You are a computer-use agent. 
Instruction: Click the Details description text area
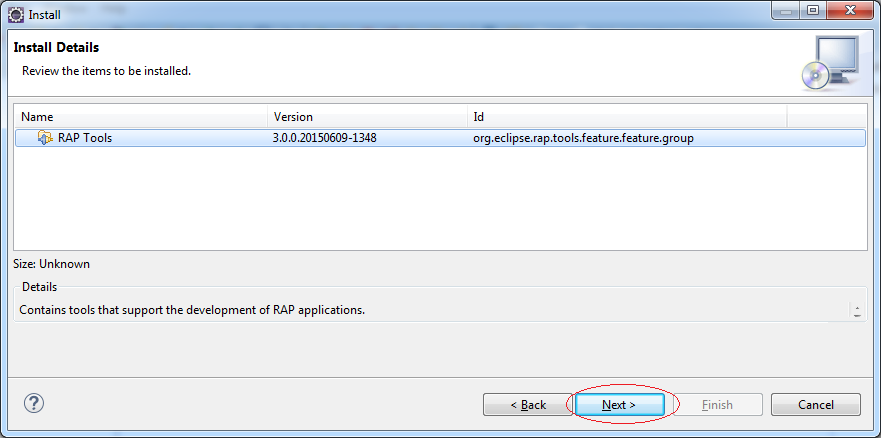(433, 310)
